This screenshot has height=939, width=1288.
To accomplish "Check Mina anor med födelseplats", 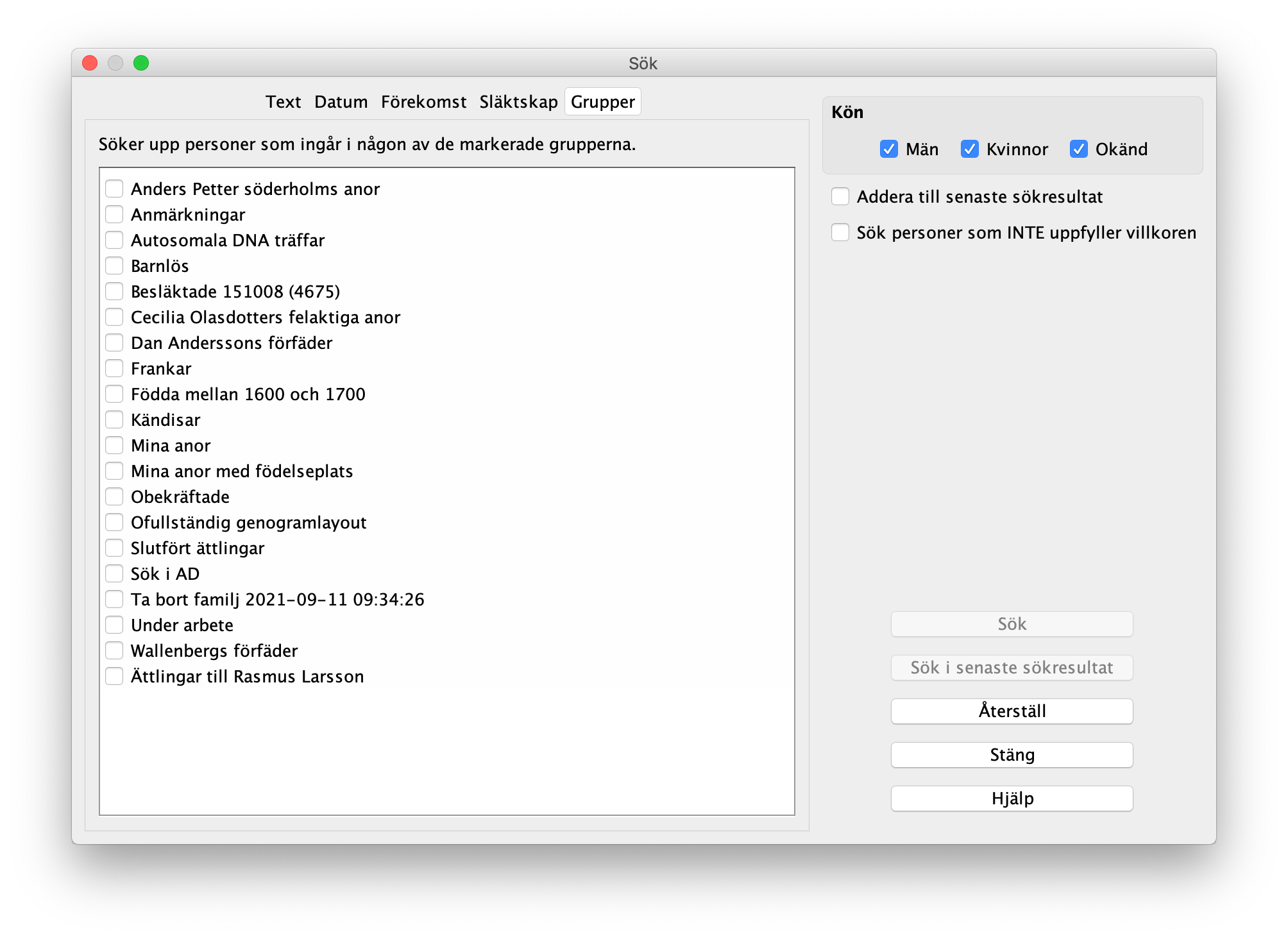I will coord(114,471).
